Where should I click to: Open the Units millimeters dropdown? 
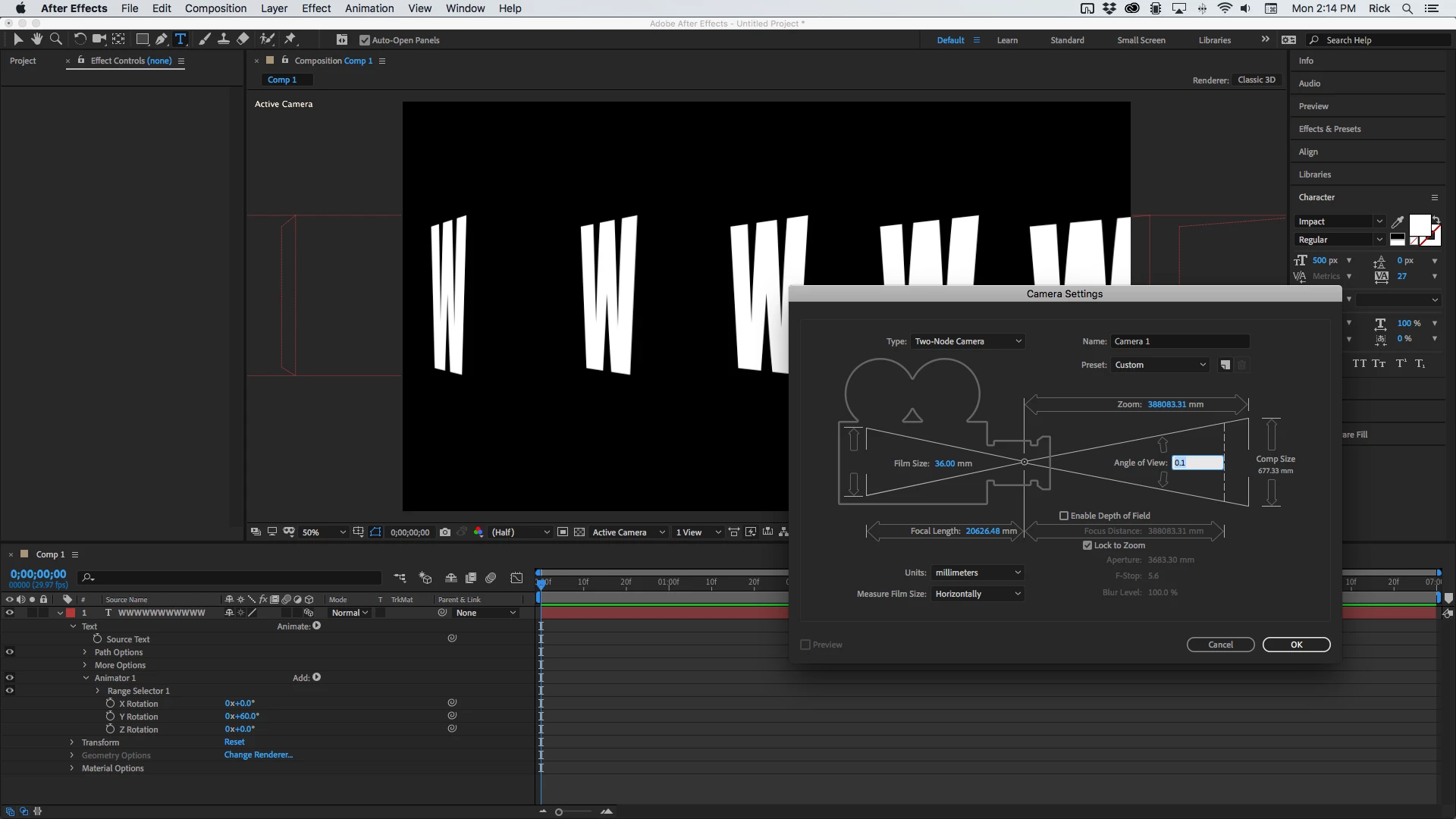pos(977,573)
